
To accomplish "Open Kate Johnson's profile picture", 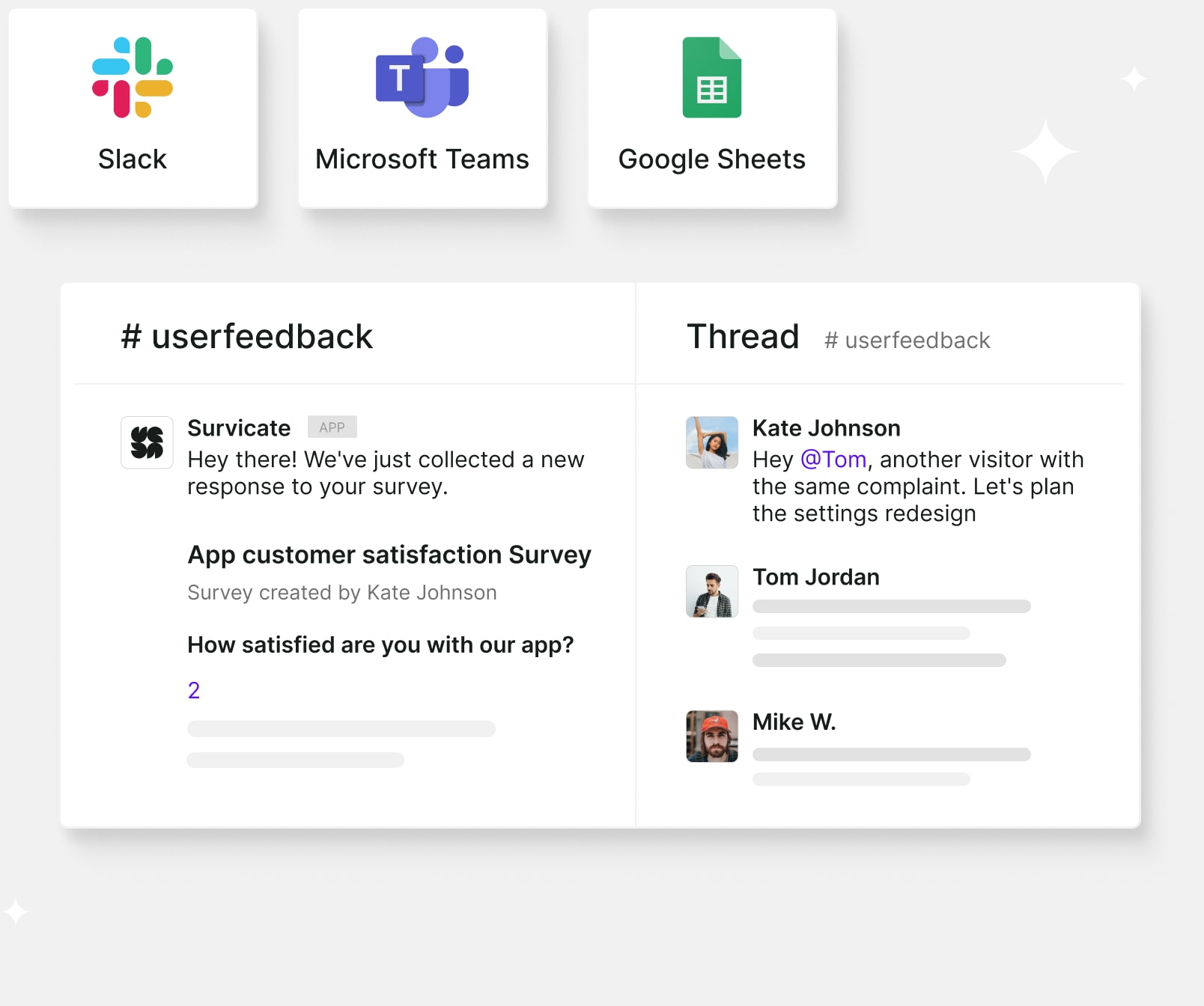I will pos(712,442).
